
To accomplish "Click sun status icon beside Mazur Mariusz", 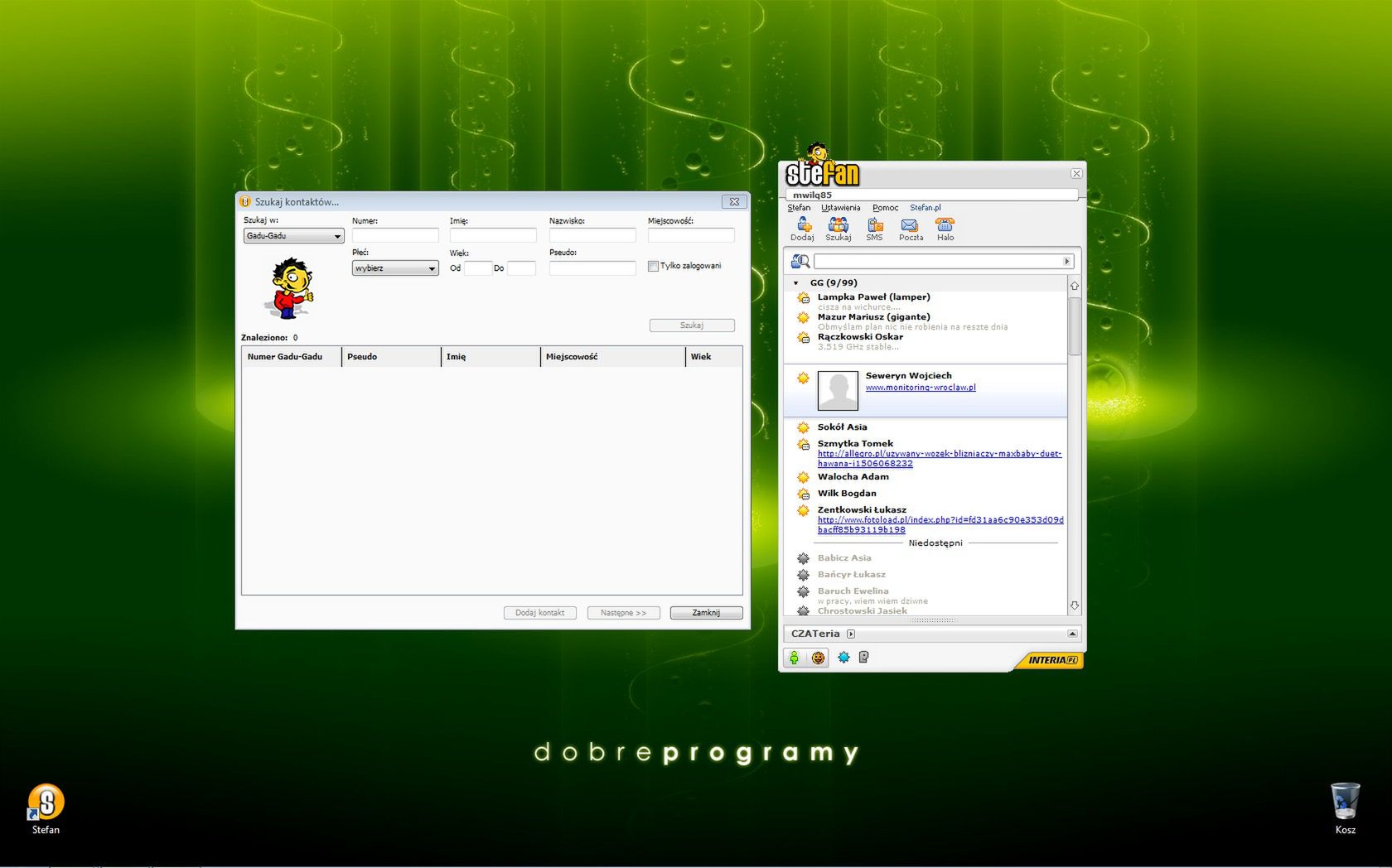I will point(803,318).
